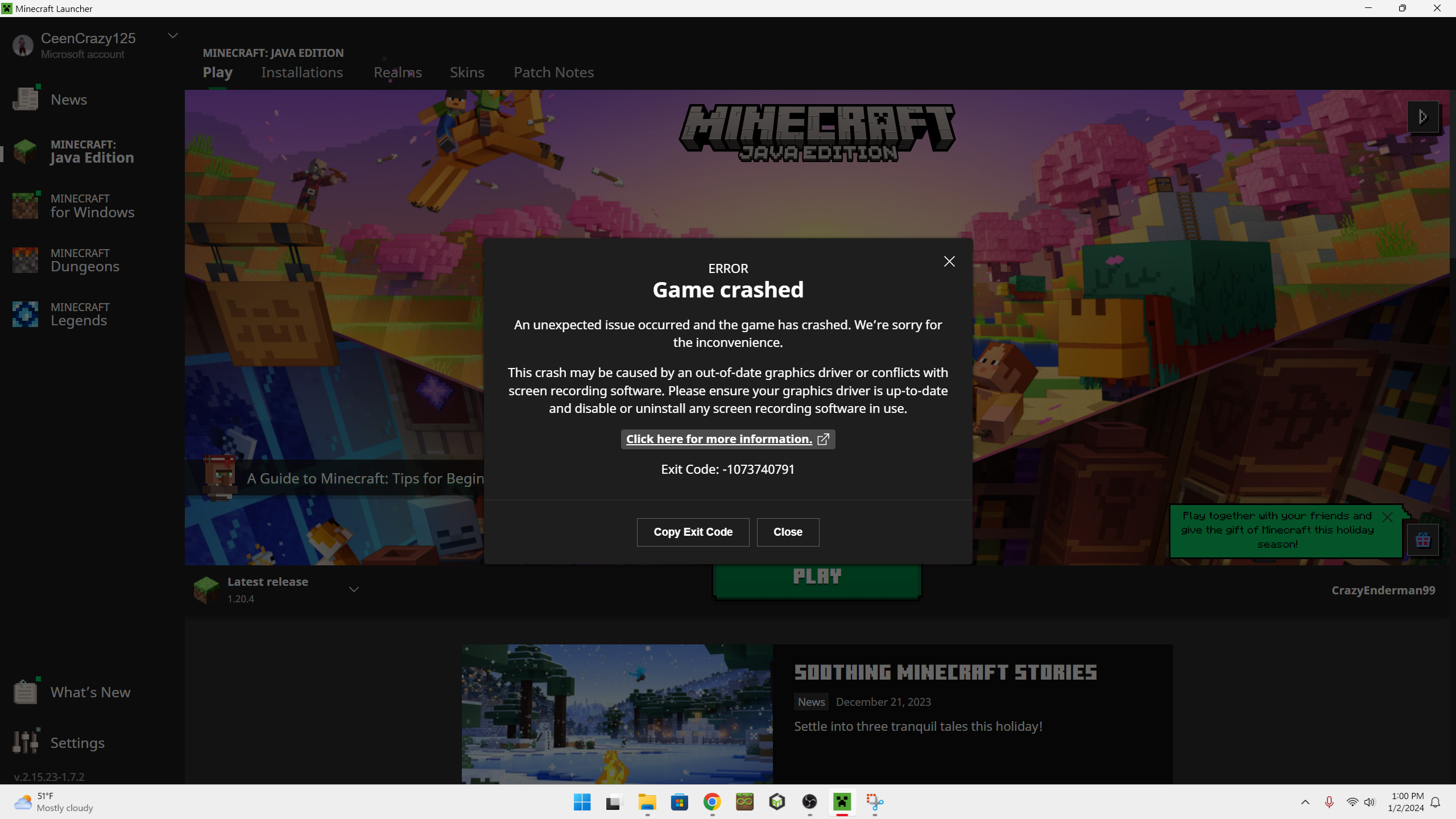This screenshot has width=1456, height=819.
Task: Expand the CeenCrazy125 account dropdown
Action: click(x=173, y=36)
